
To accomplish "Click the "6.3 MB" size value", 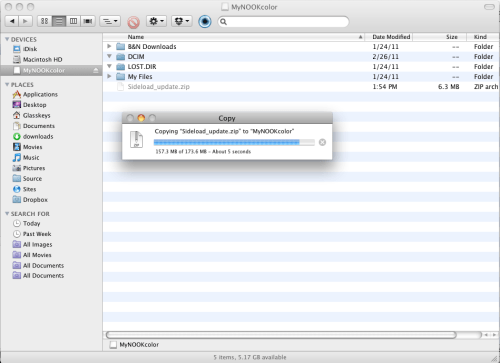I will pos(448,87).
